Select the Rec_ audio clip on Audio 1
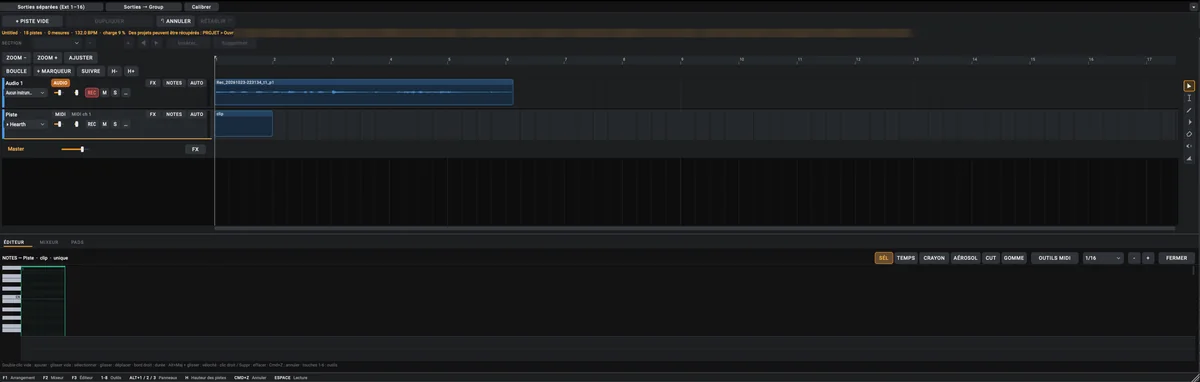Screen dimensions: 1200x382 (x=364, y=92)
